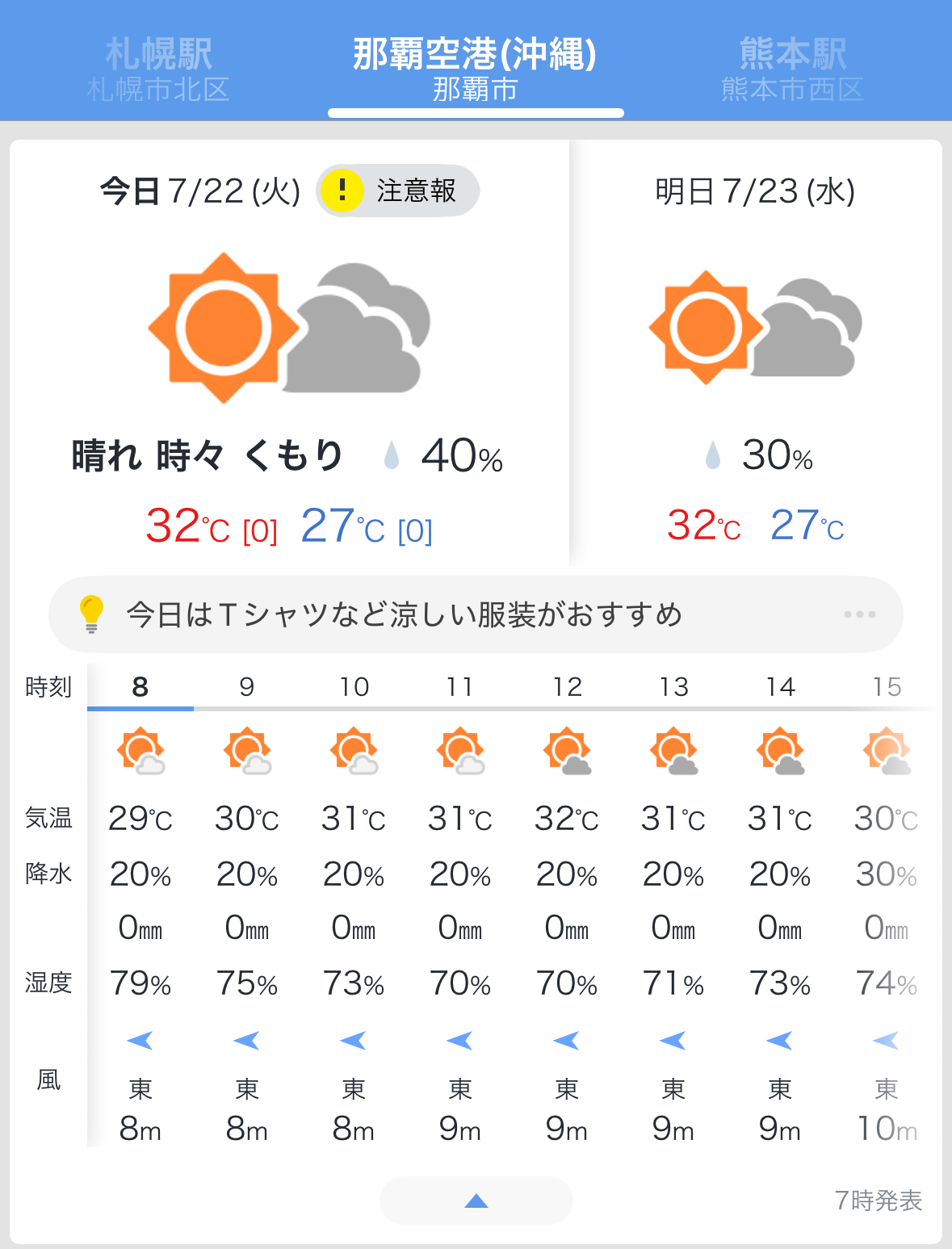Click the 12 o'clock weather icon
This screenshot has height=1249, width=952.
point(568,751)
